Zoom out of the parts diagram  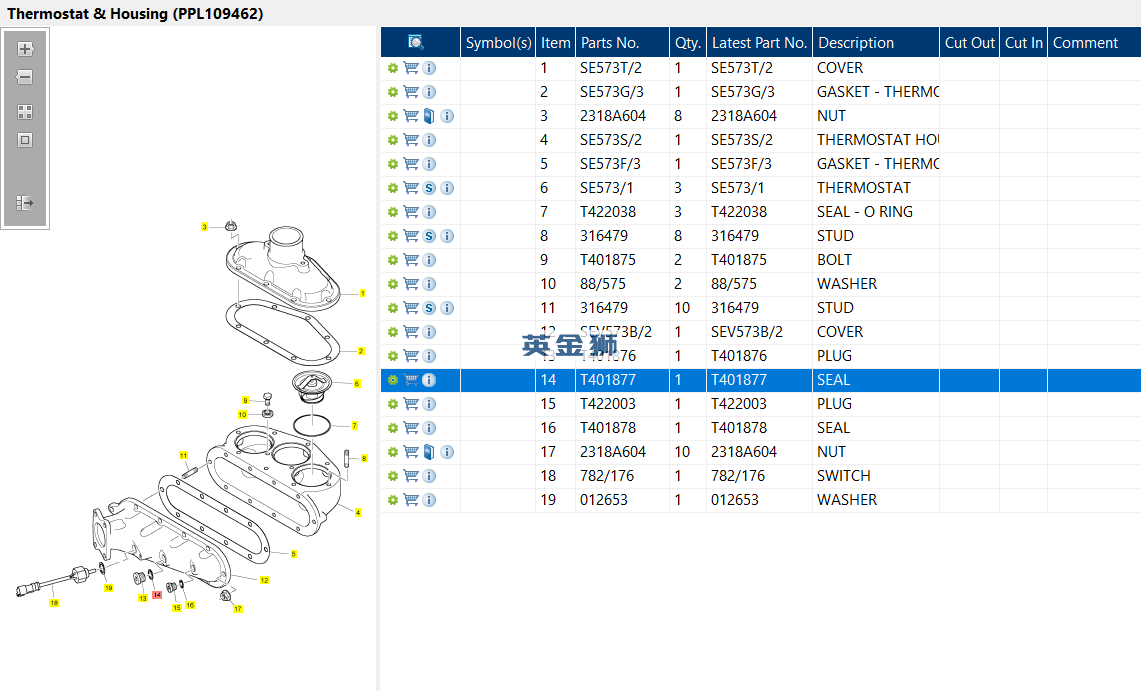tap(25, 76)
